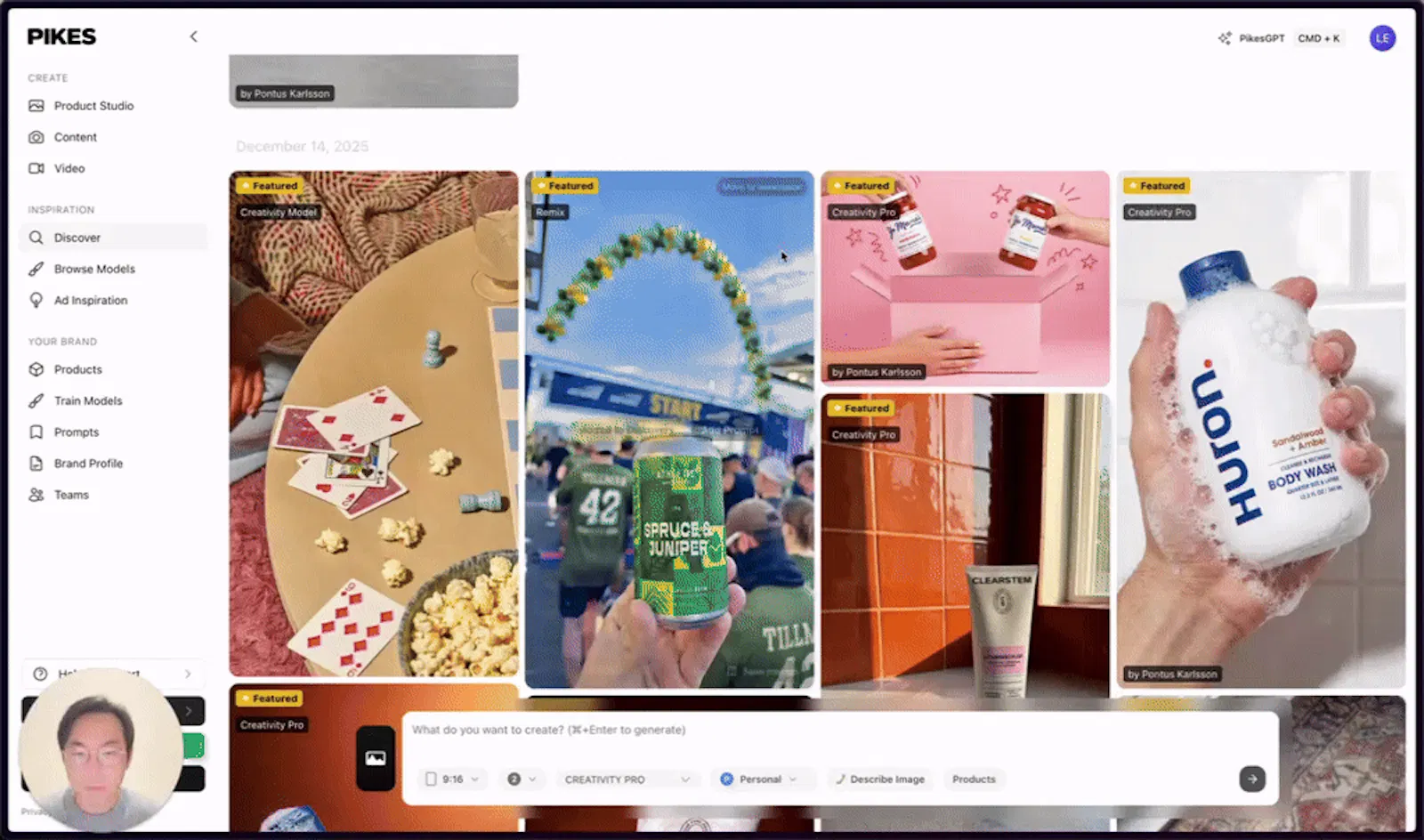Image resolution: width=1424 pixels, height=840 pixels.
Task: Click the Product Studio image icon
Action: [36, 106]
